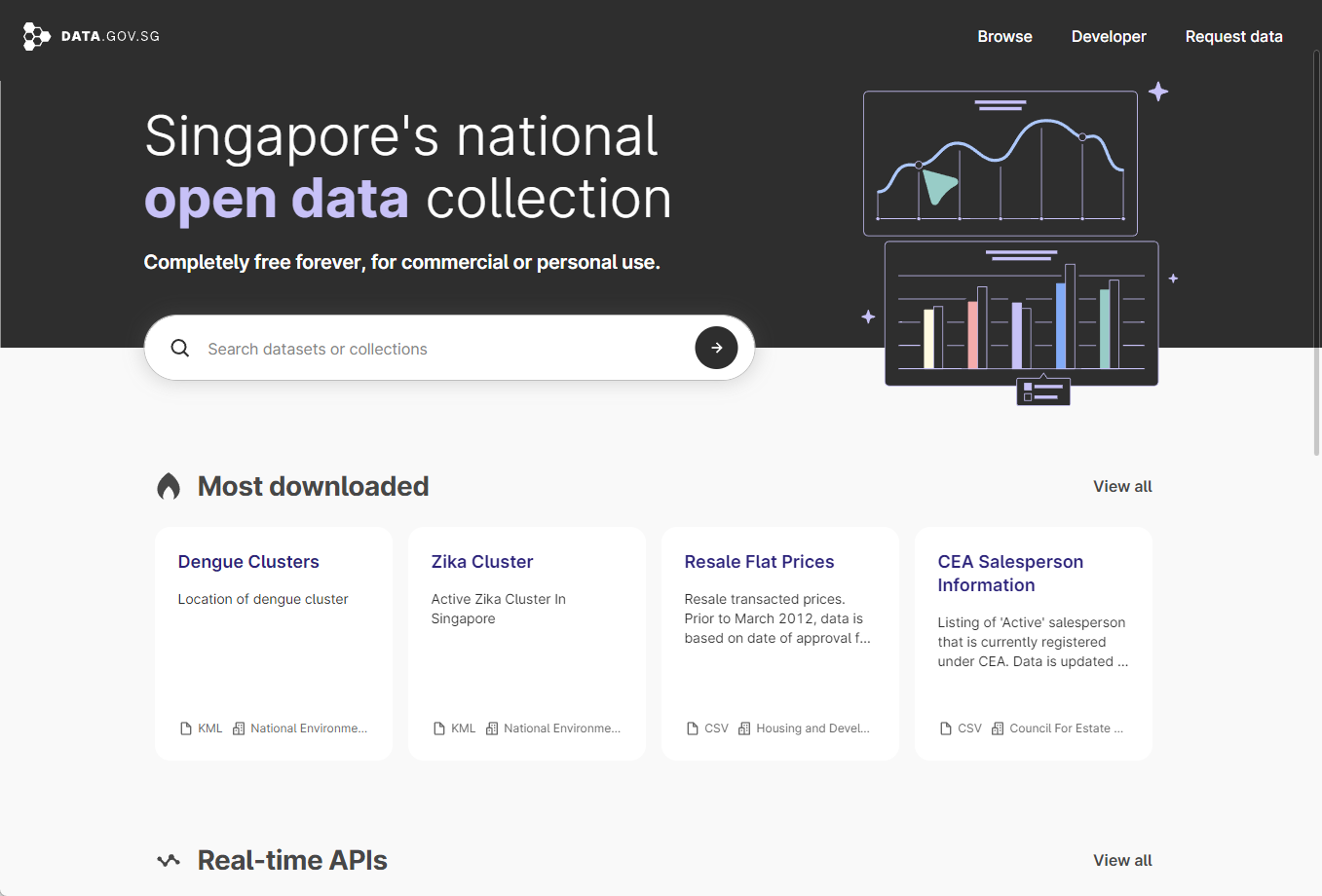Click the Council For Estate ... agency label
This screenshot has width=1322, height=896.
pos(1066,728)
